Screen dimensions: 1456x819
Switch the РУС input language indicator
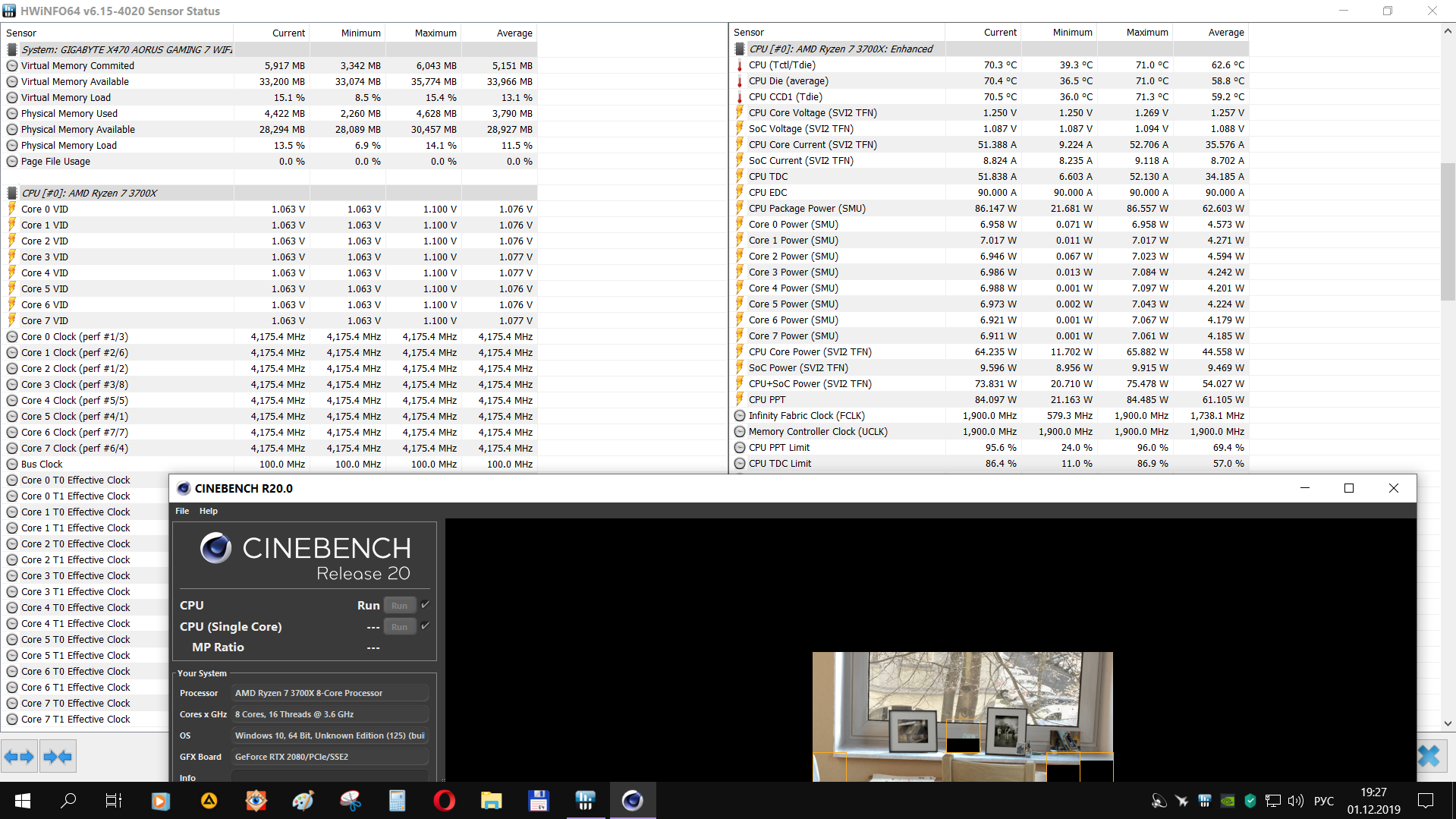(1324, 801)
